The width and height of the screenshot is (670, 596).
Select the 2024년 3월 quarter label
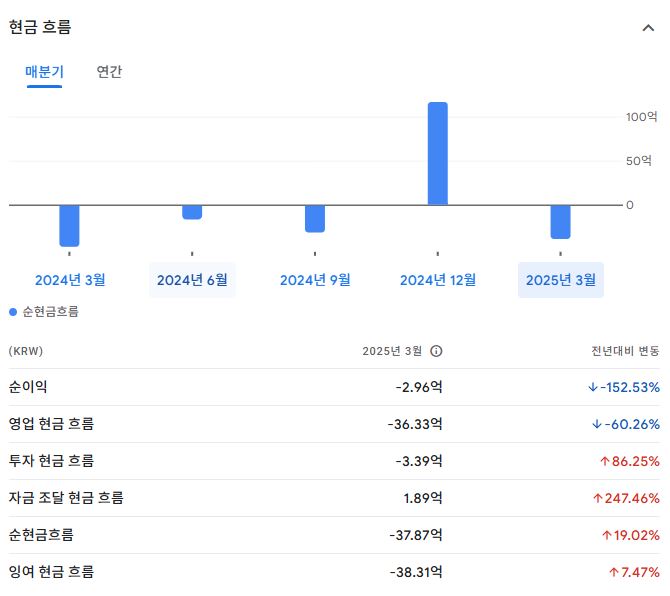[x=70, y=280]
